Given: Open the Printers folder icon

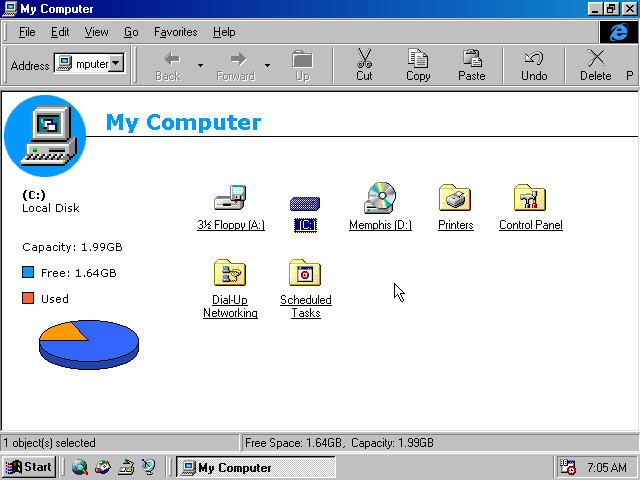Looking at the screenshot, I should click(455, 198).
